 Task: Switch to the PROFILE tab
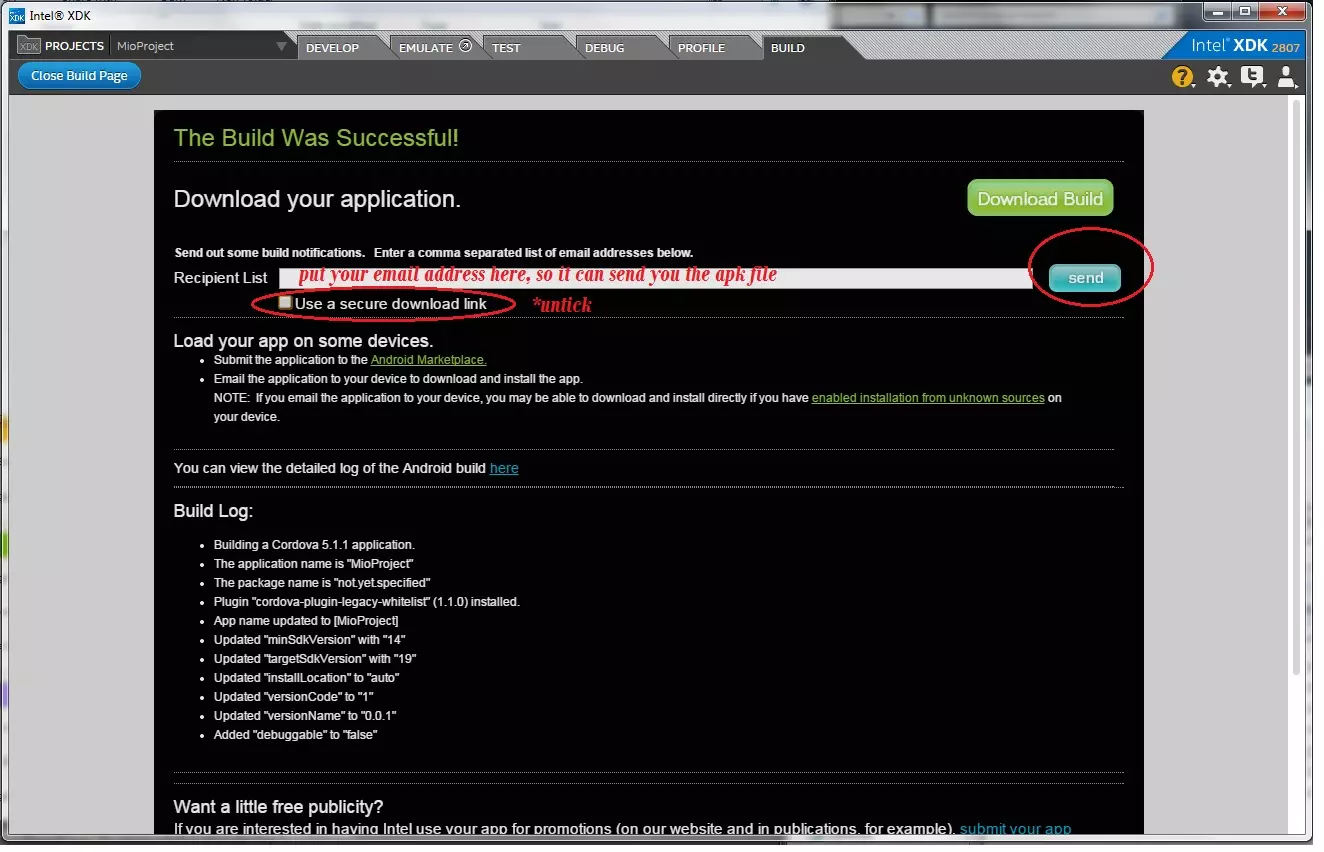pyautogui.click(x=701, y=47)
